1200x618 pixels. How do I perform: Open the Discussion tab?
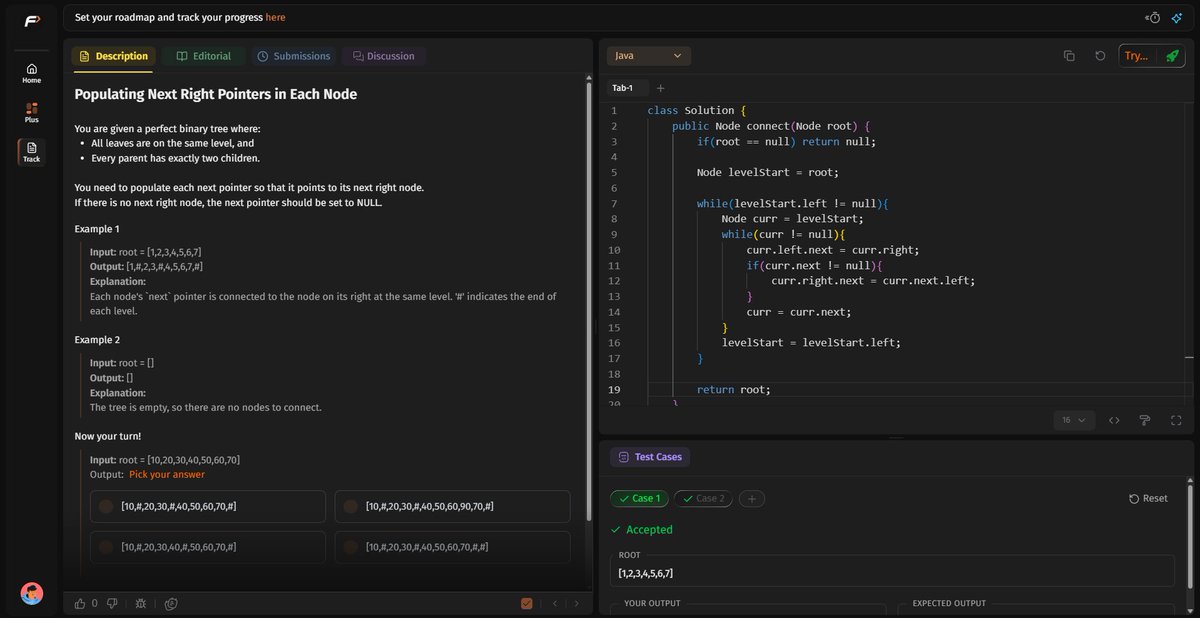(x=384, y=56)
